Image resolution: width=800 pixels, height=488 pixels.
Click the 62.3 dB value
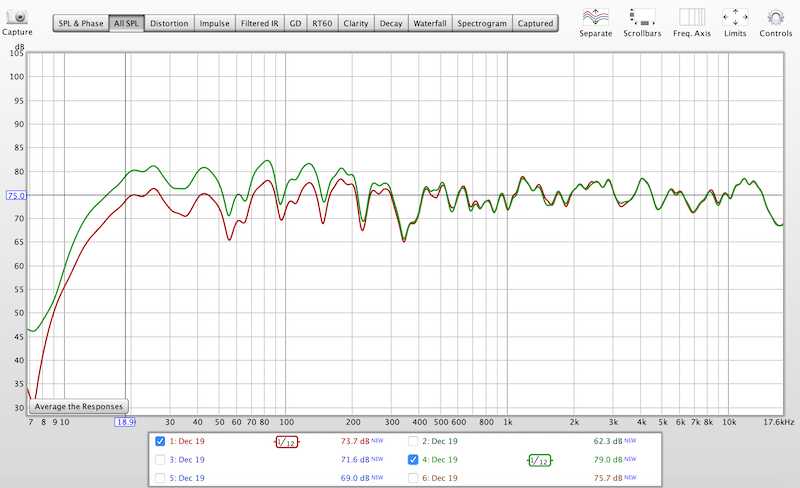608,441
